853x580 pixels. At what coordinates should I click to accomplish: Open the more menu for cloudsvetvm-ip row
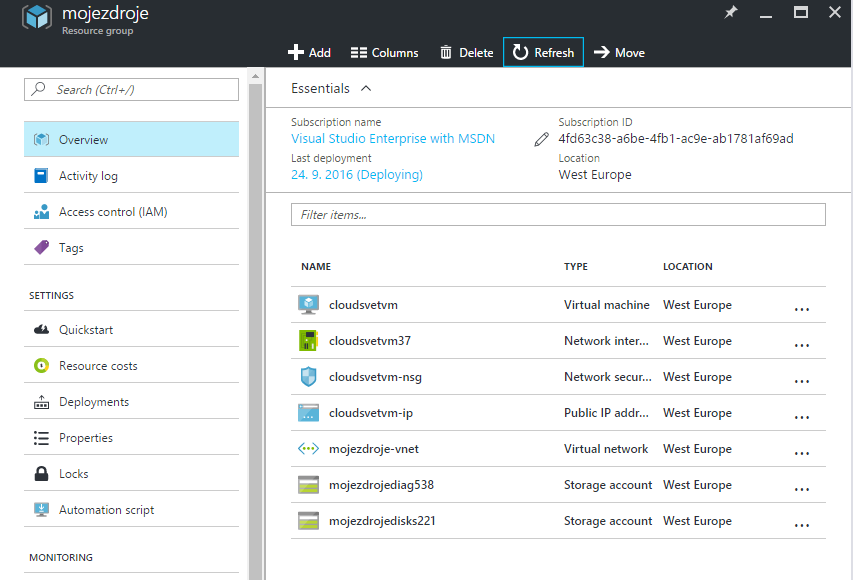coord(802,417)
